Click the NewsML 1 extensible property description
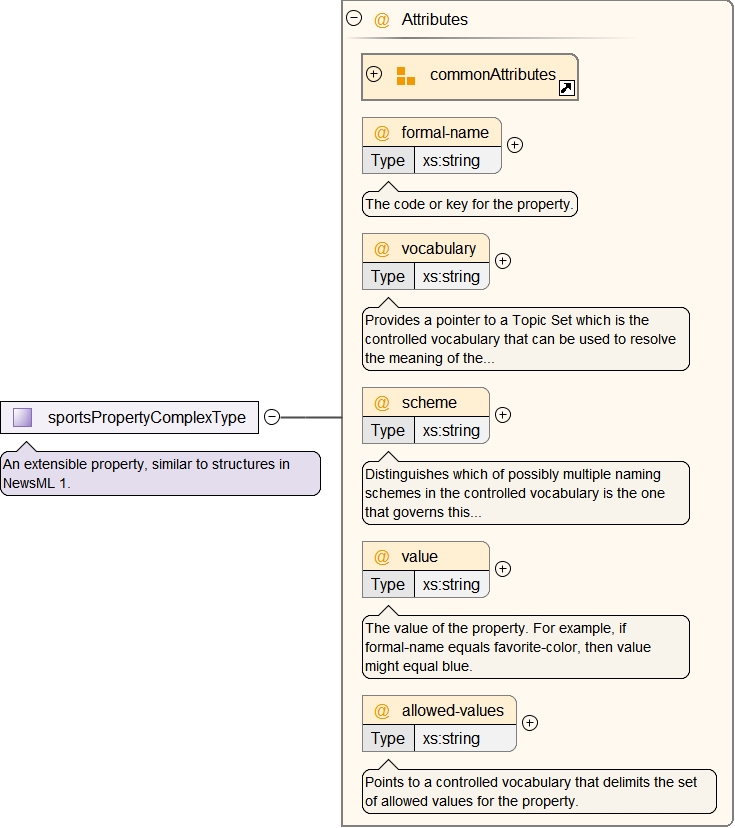Image resolution: width=735 pixels, height=828 pixels. point(160,473)
